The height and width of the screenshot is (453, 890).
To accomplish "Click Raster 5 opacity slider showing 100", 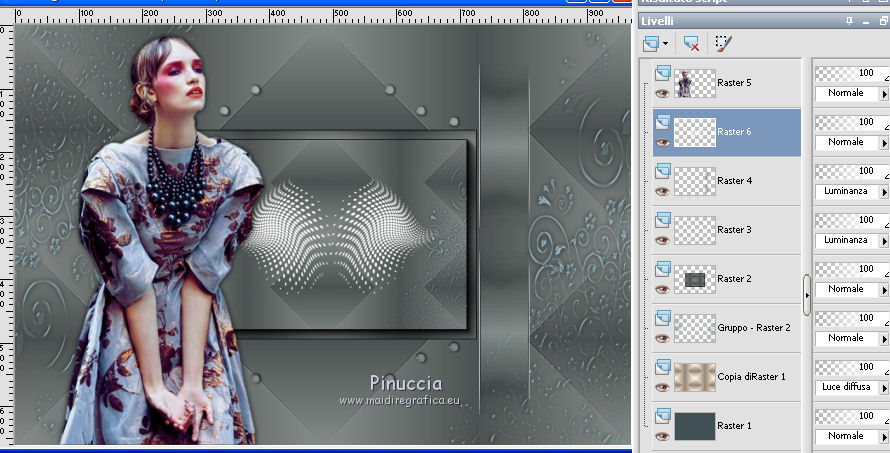I will tap(852, 73).
